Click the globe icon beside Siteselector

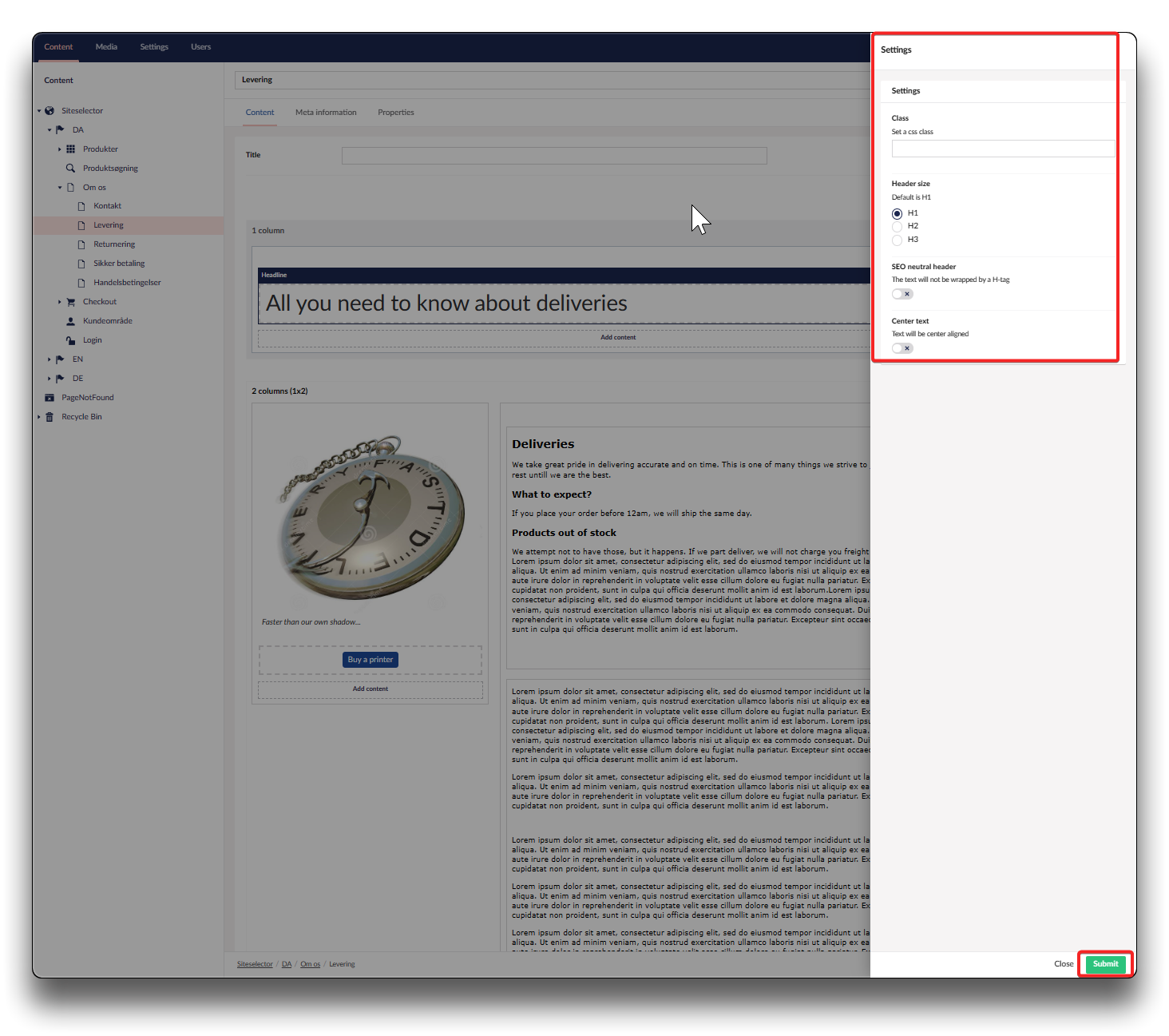point(50,111)
